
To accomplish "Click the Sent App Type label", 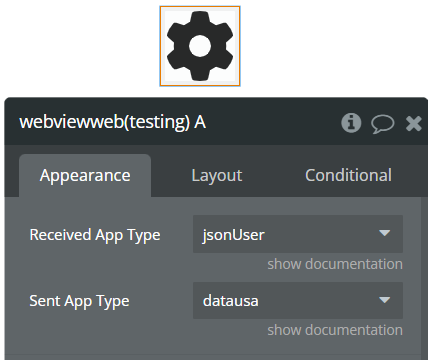I will 79,301.
